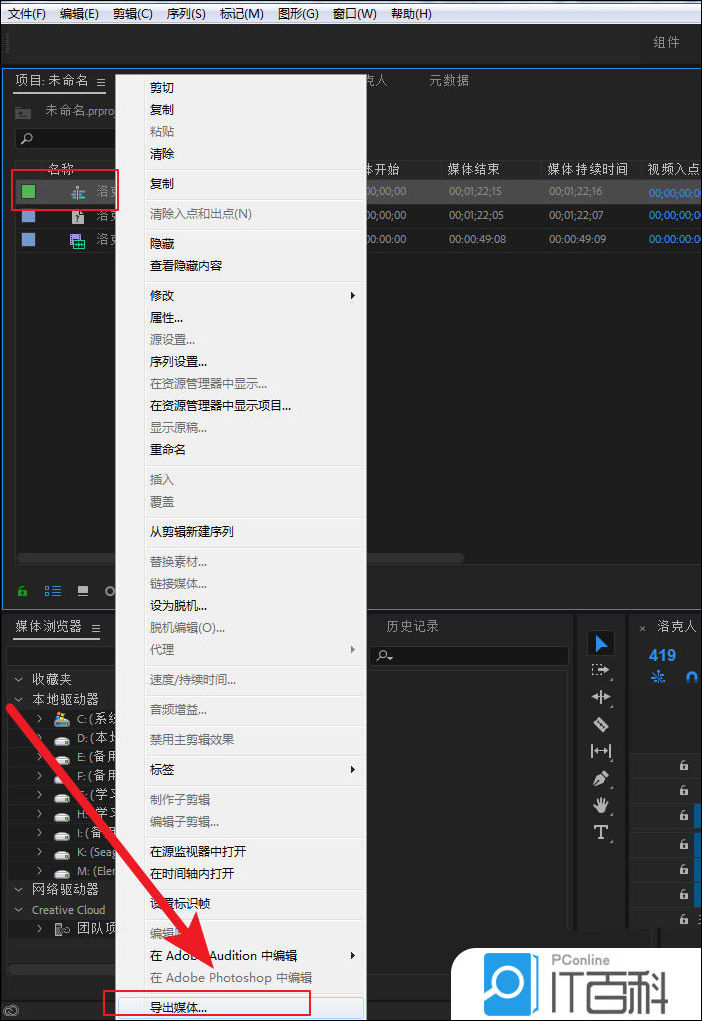Collapse the Creative Cloud tree node
702x1021 pixels.
[x=18, y=910]
